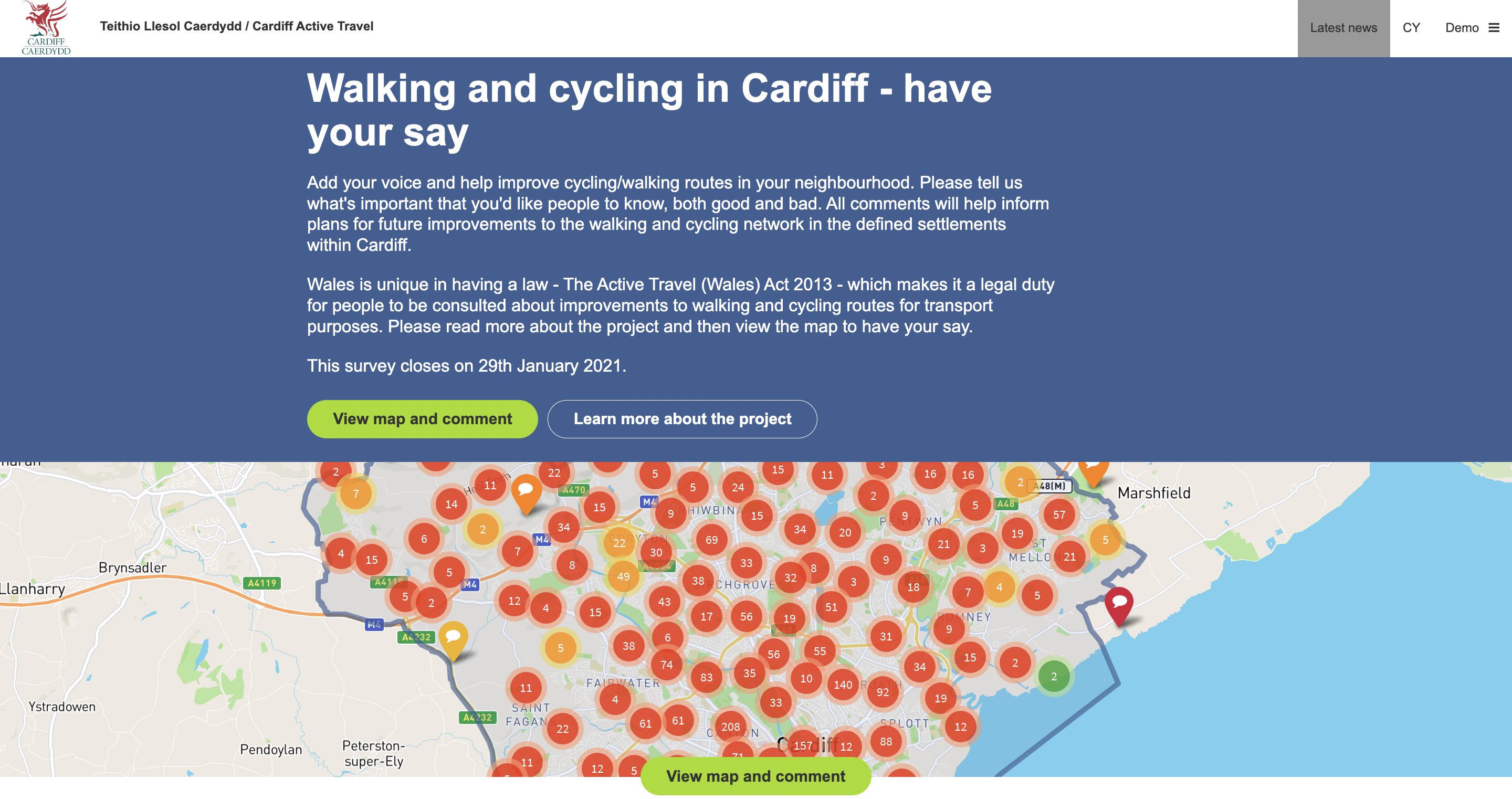The width and height of the screenshot is (1512, 799).
Task: Select the 92 cluster near Splott
Action: [883, 692]
